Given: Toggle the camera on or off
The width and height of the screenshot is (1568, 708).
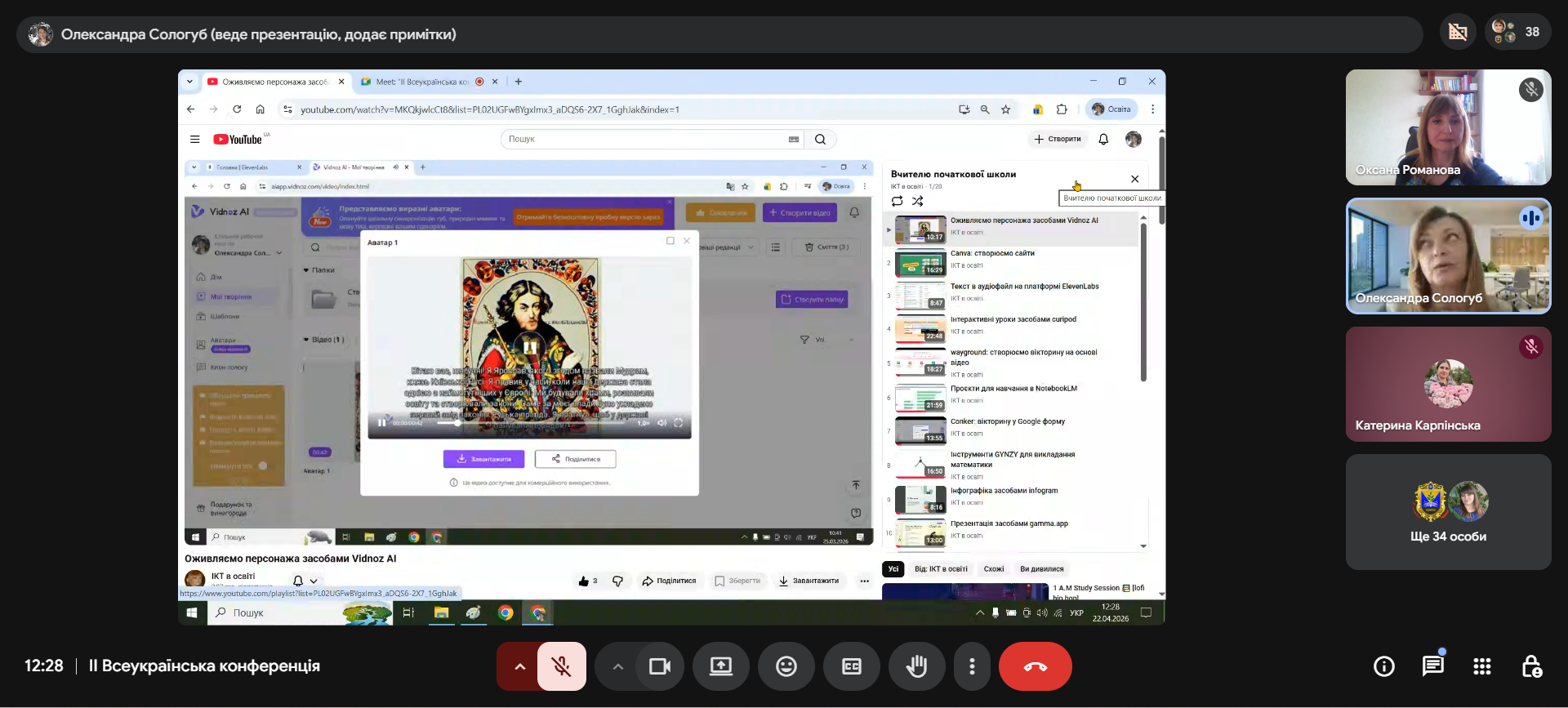Looking at the screenshot, I should pyautogui.click(x=659, y=666).
